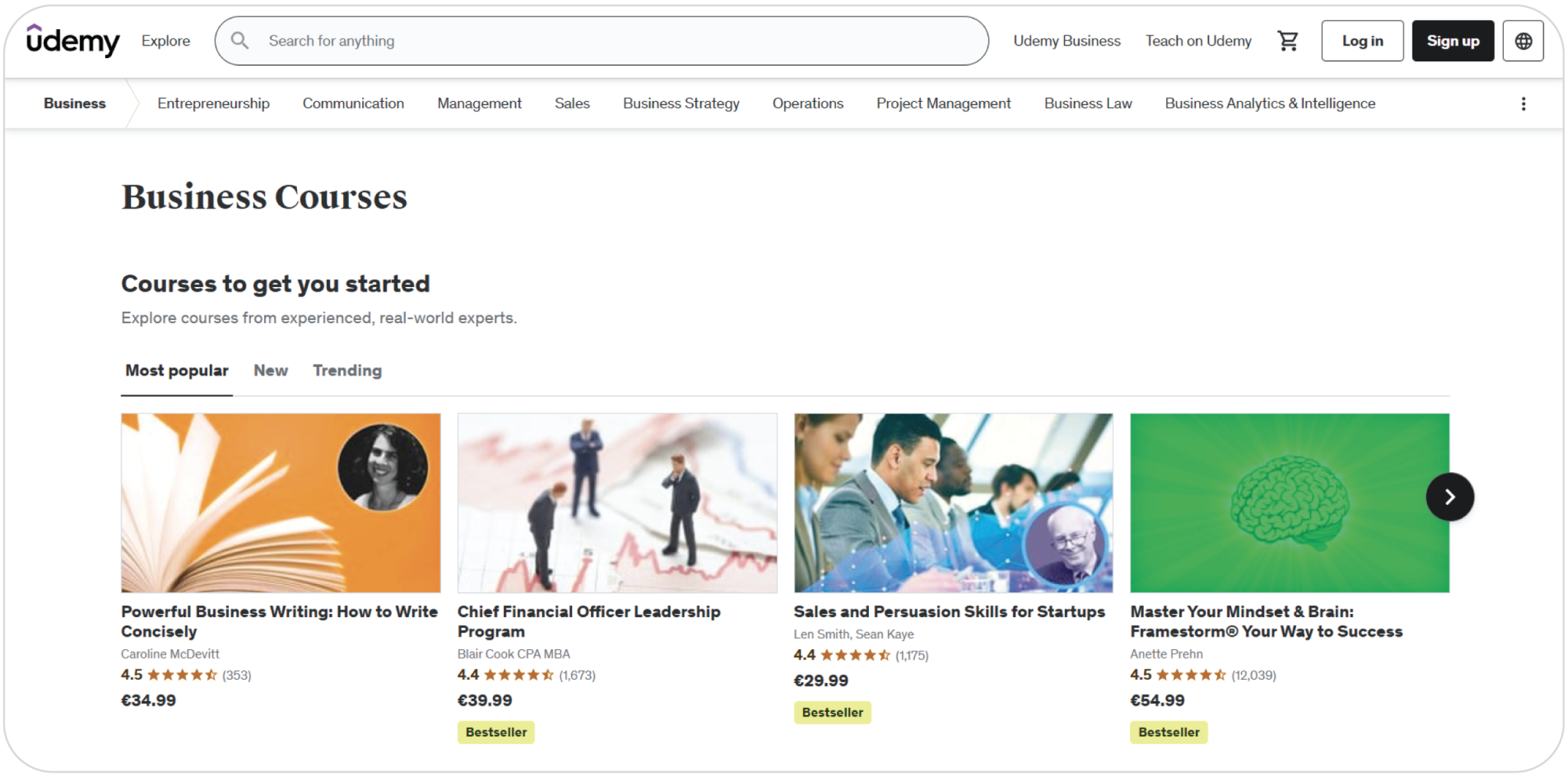Screen dimensions: 1568x777
Task: Click the Udemy Business link
Action: tap(1067, 41)
